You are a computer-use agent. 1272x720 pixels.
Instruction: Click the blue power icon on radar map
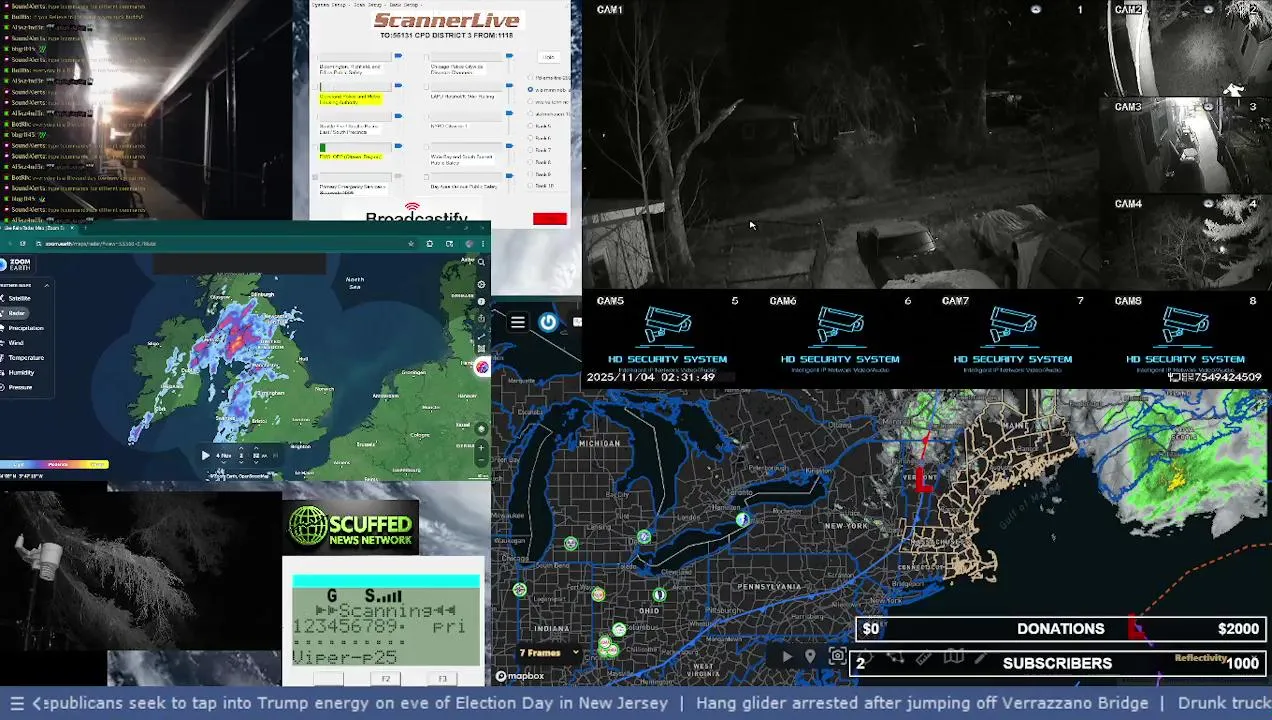(x=548, y=322)
